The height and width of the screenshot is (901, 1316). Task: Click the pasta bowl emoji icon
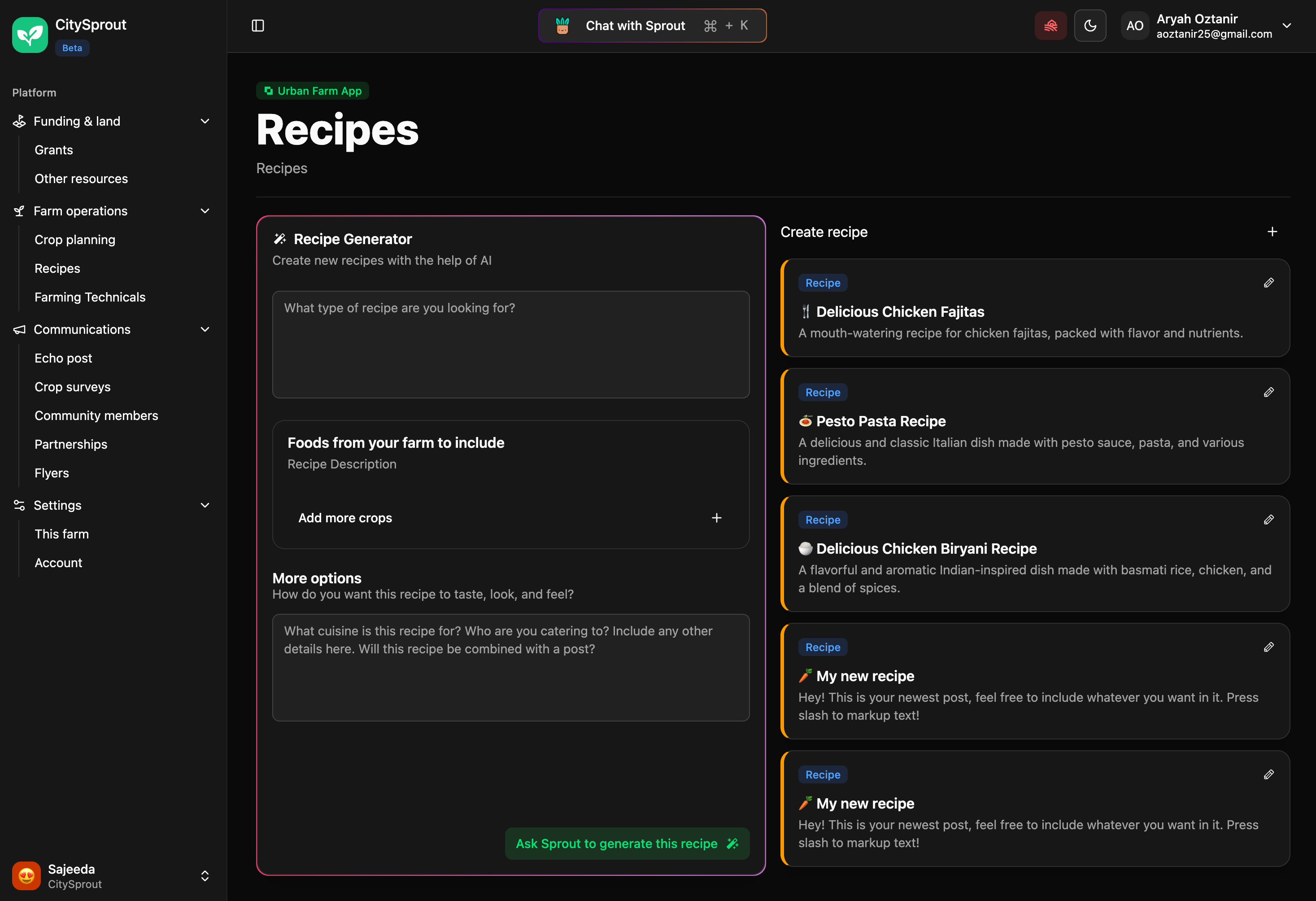805,421
